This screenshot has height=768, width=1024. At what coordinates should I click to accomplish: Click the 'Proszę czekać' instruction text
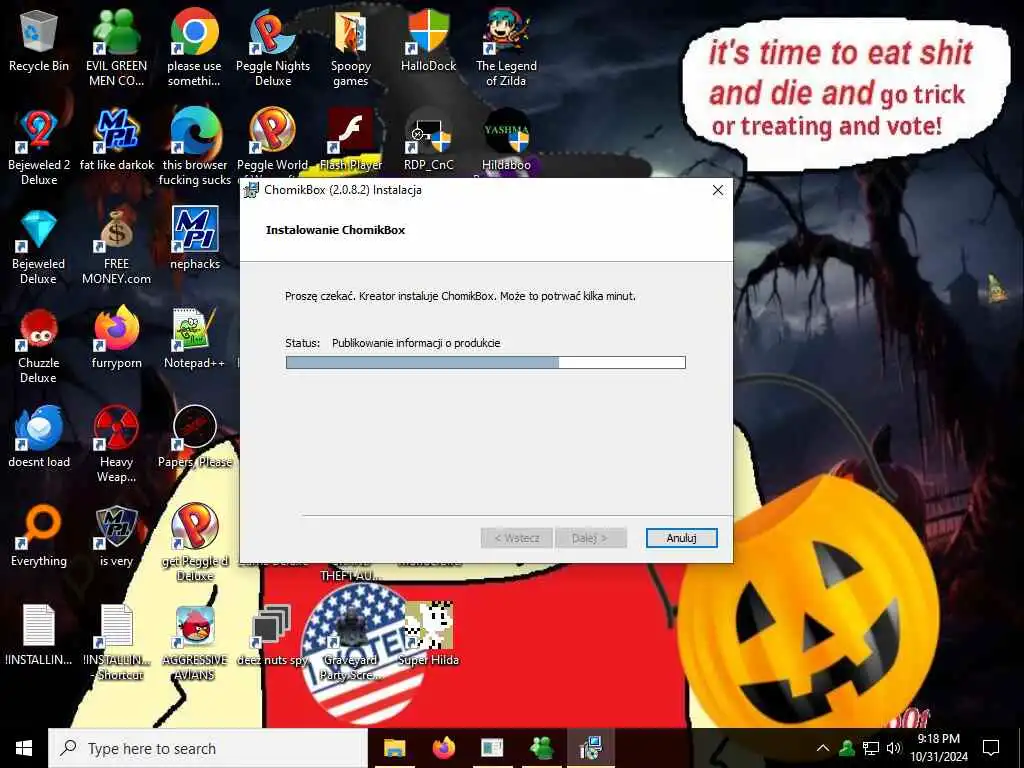(460, 296)
